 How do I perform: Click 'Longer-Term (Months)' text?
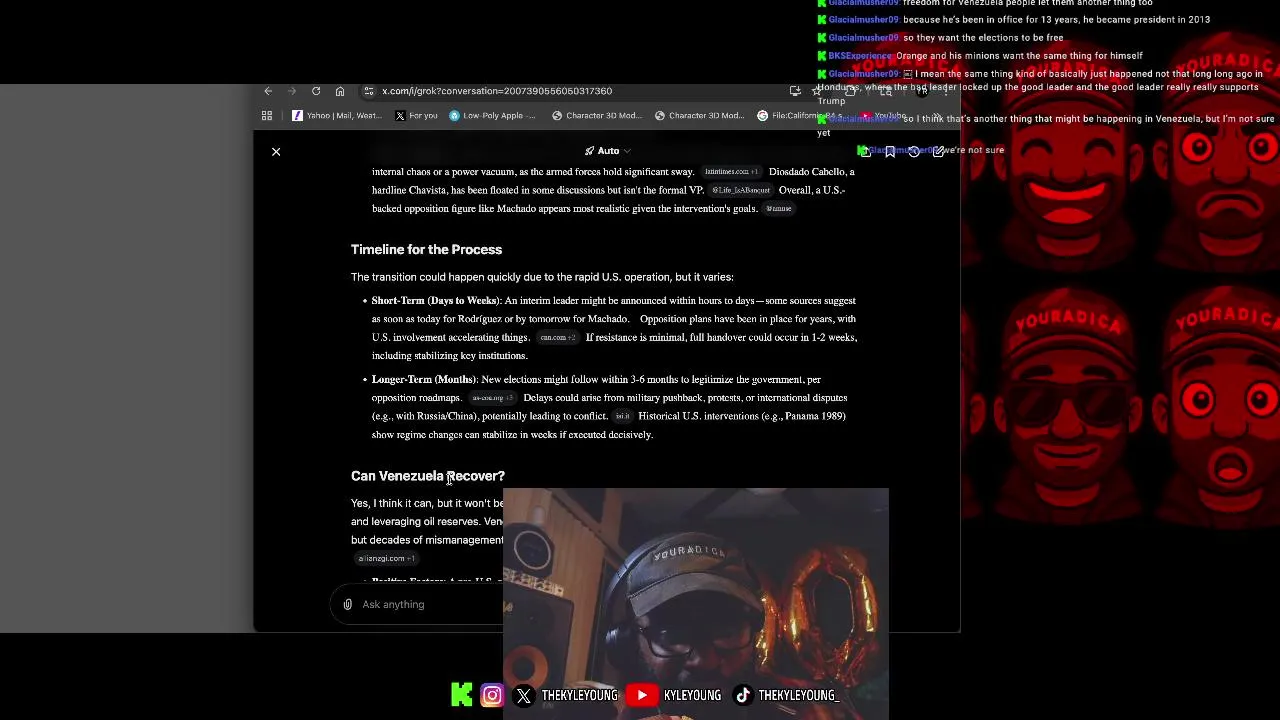coord(423,380)
